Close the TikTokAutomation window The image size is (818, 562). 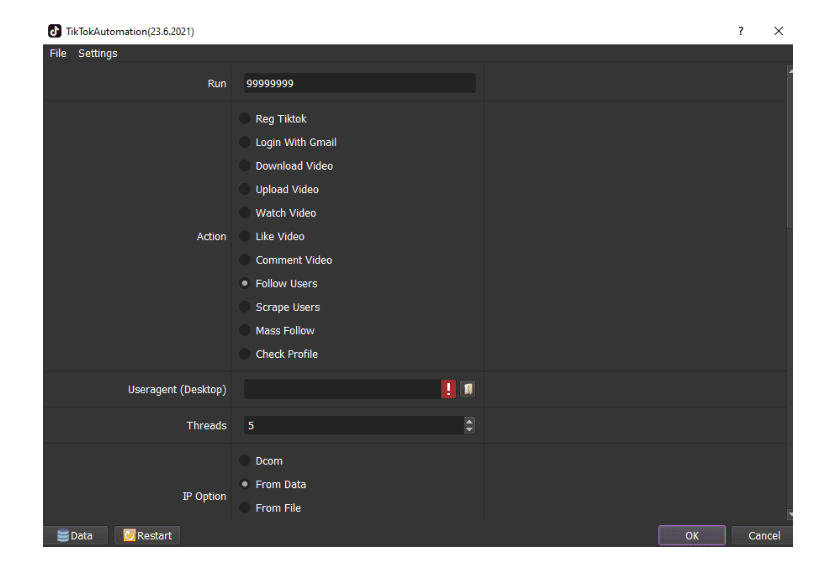pyautogui.click(x=778, y=31)
